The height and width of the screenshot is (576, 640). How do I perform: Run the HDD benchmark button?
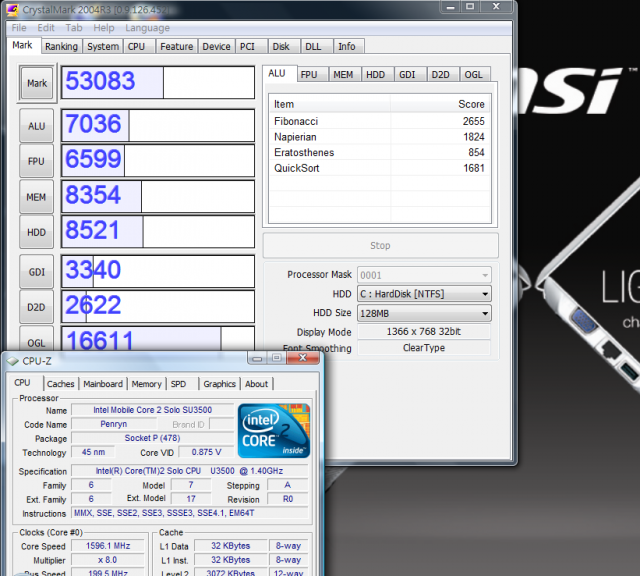pos(36,232)
